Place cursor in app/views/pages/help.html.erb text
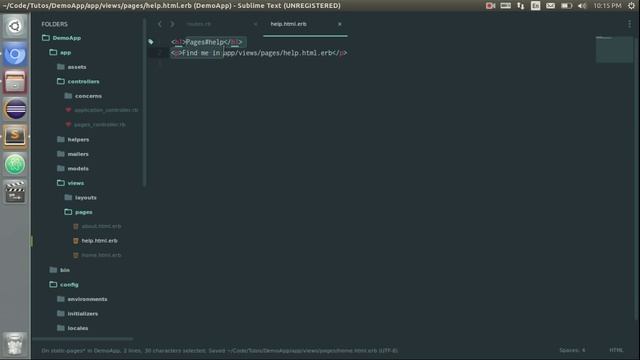The image size is (640, 360). [278, 53]
